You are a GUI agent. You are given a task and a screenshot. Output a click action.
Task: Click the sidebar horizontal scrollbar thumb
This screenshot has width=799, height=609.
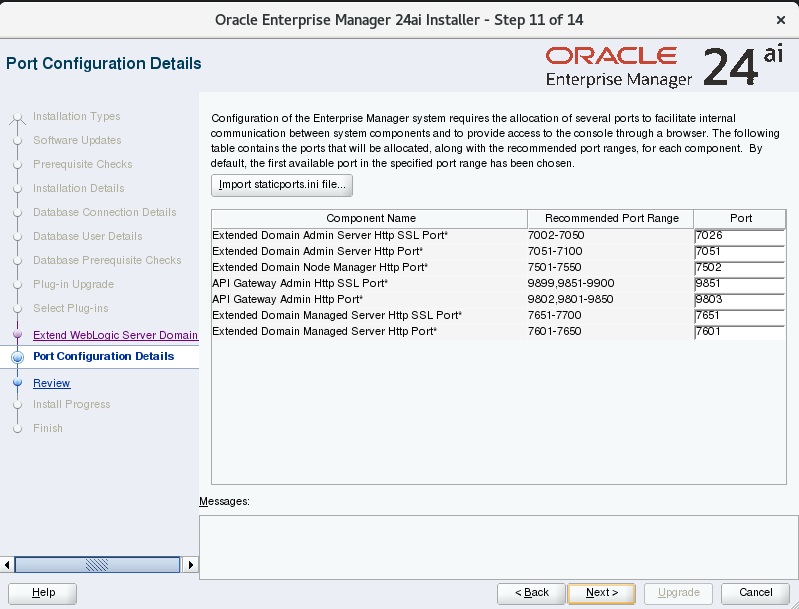97,565
